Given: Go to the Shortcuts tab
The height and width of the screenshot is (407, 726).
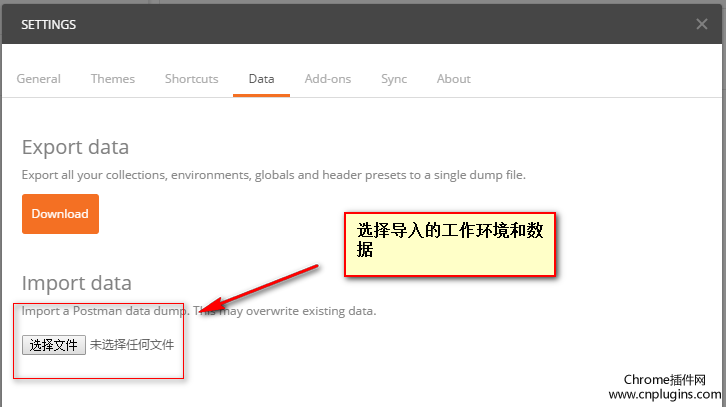Looking at the screenshot, I should [191, 79].
